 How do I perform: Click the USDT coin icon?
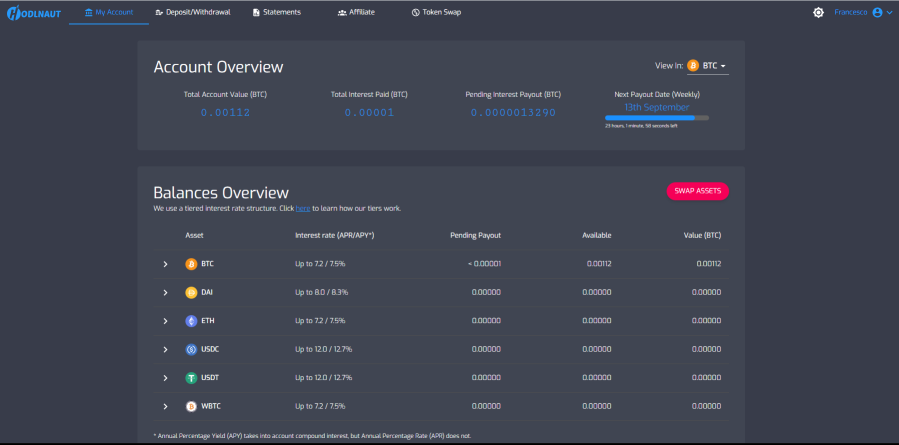click(x=191, y=378)
